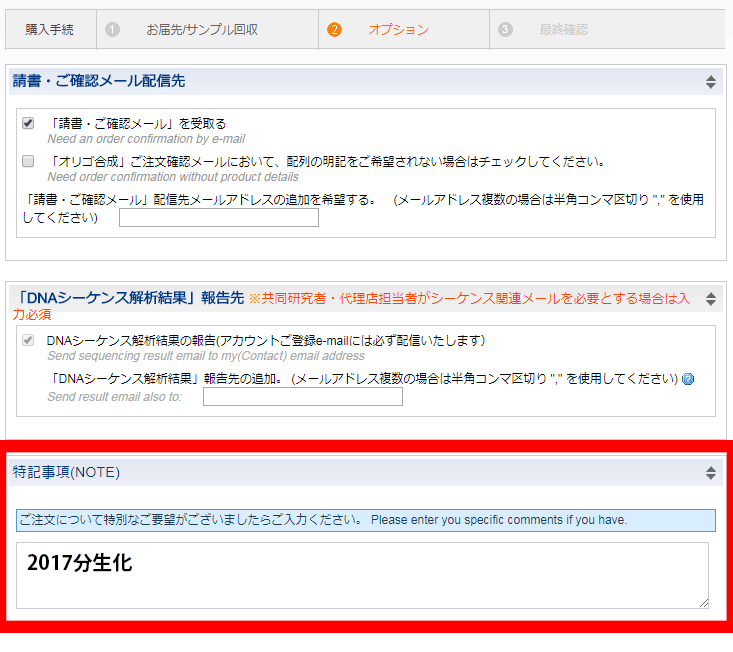Click the NOTE textarea resize handle
733x652 pixels.
tap(704, 603)
